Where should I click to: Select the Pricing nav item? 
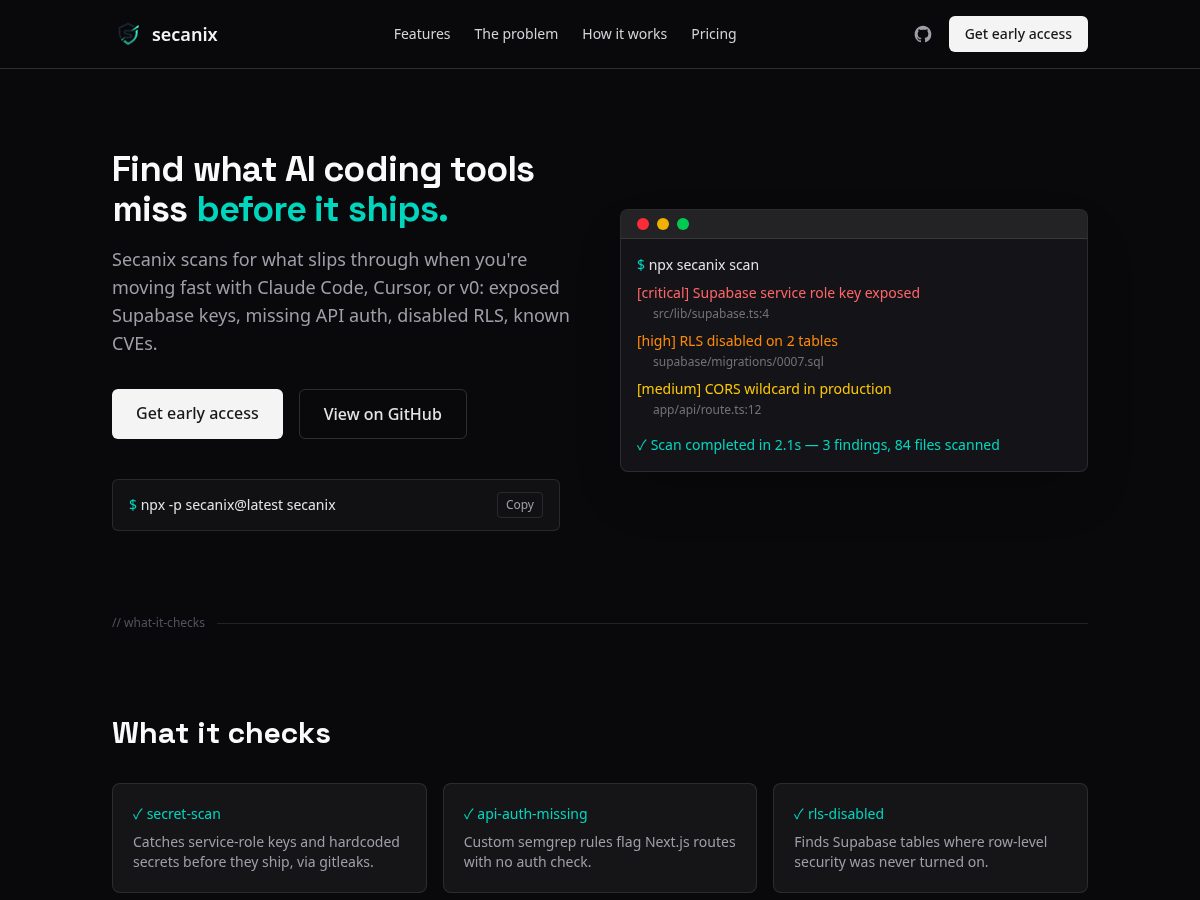pos(714,34)
